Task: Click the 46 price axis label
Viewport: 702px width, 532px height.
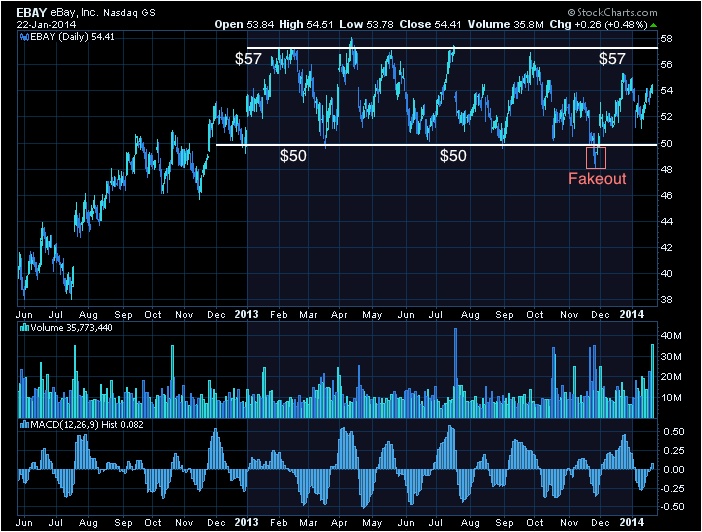Action: (667, 196)
